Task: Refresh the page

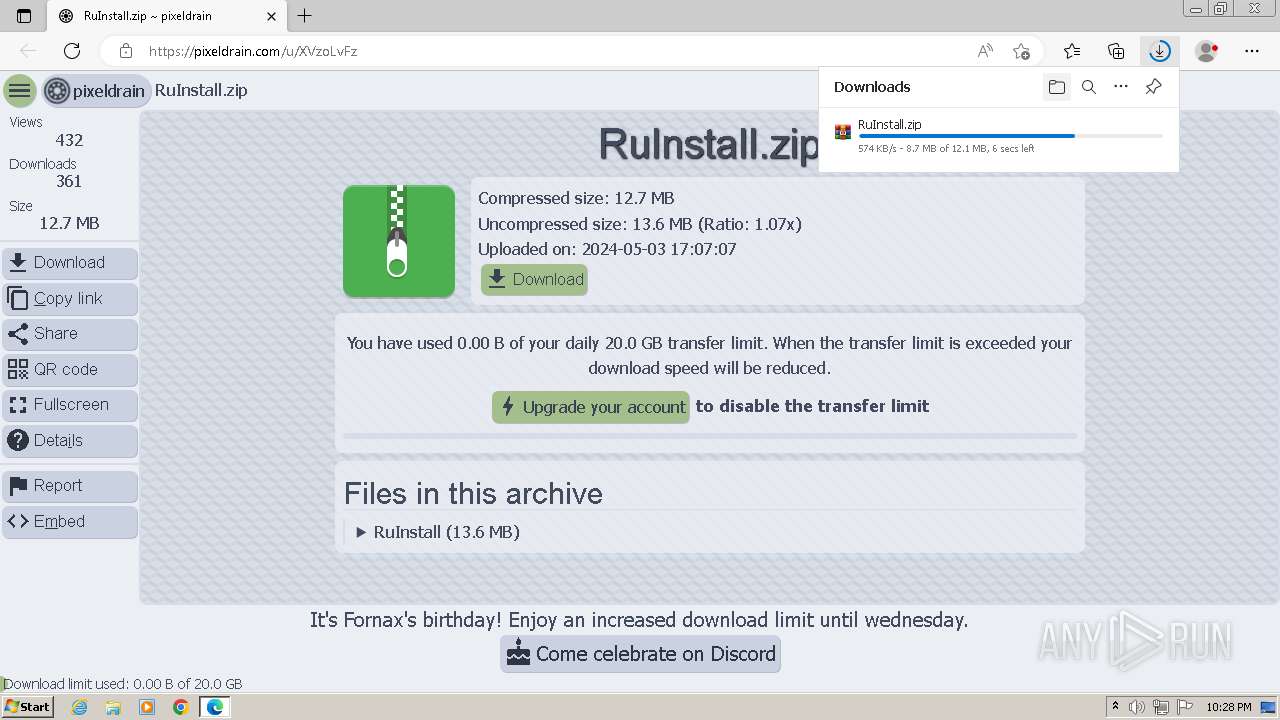Action: click(x=72, y=51)
